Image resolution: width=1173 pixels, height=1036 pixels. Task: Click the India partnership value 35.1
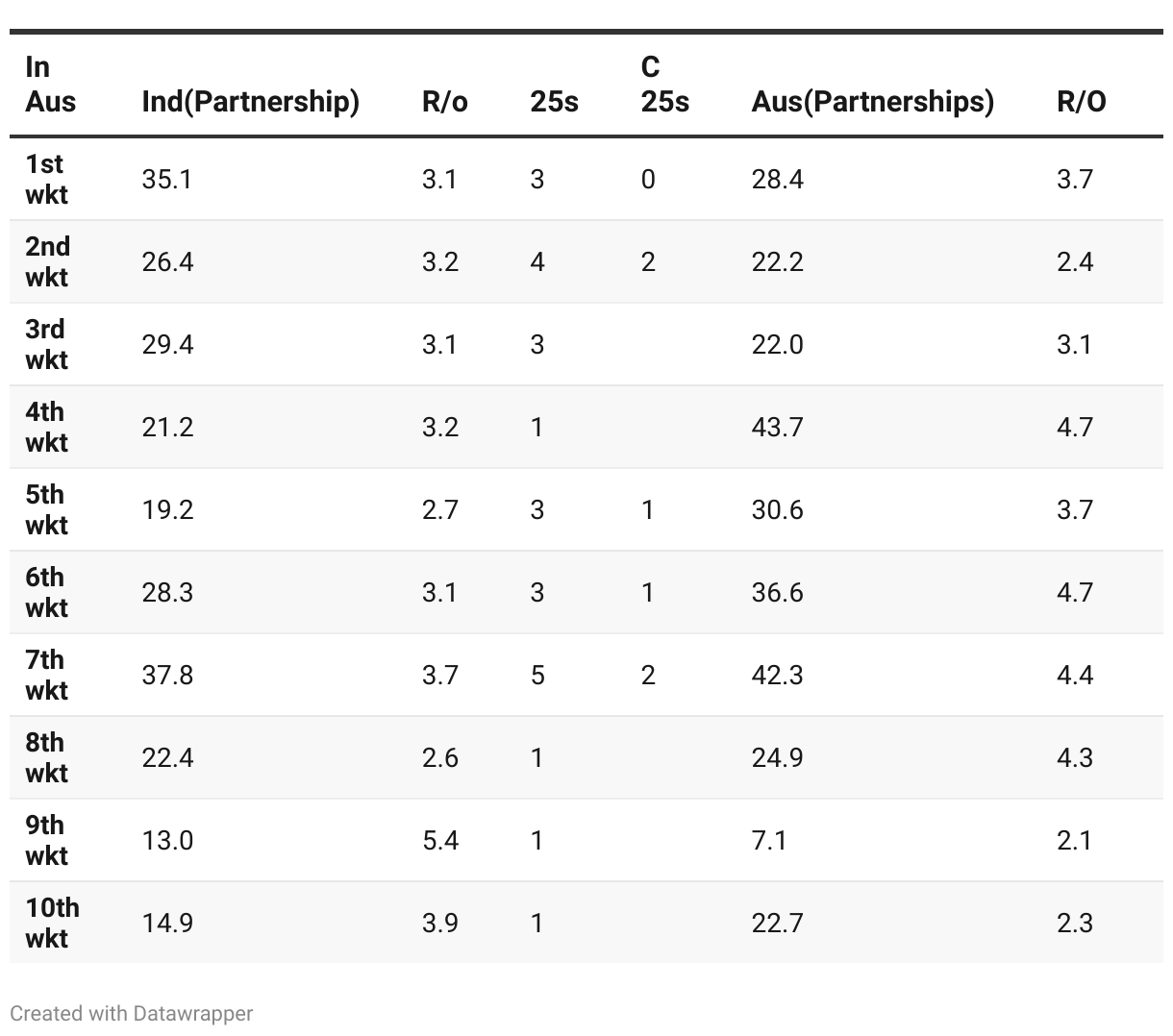(x=166, y=180)
